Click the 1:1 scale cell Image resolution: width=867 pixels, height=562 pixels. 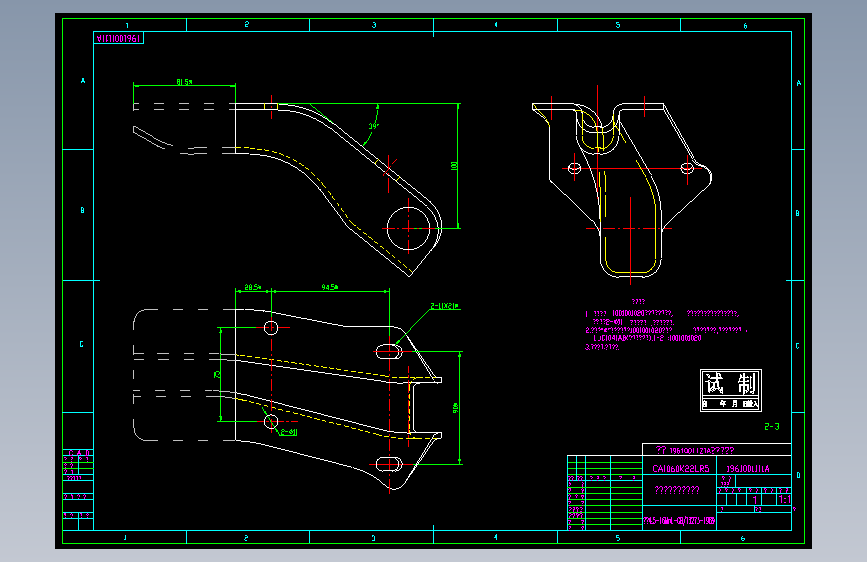784,499
